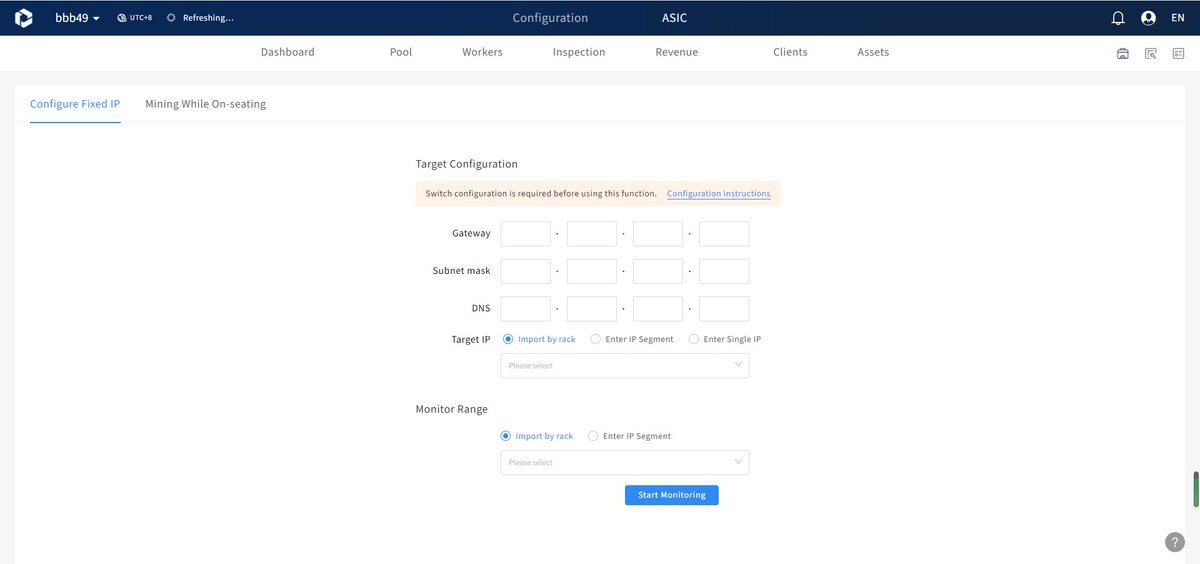Click the third Gateway octet field

point(658,234)
